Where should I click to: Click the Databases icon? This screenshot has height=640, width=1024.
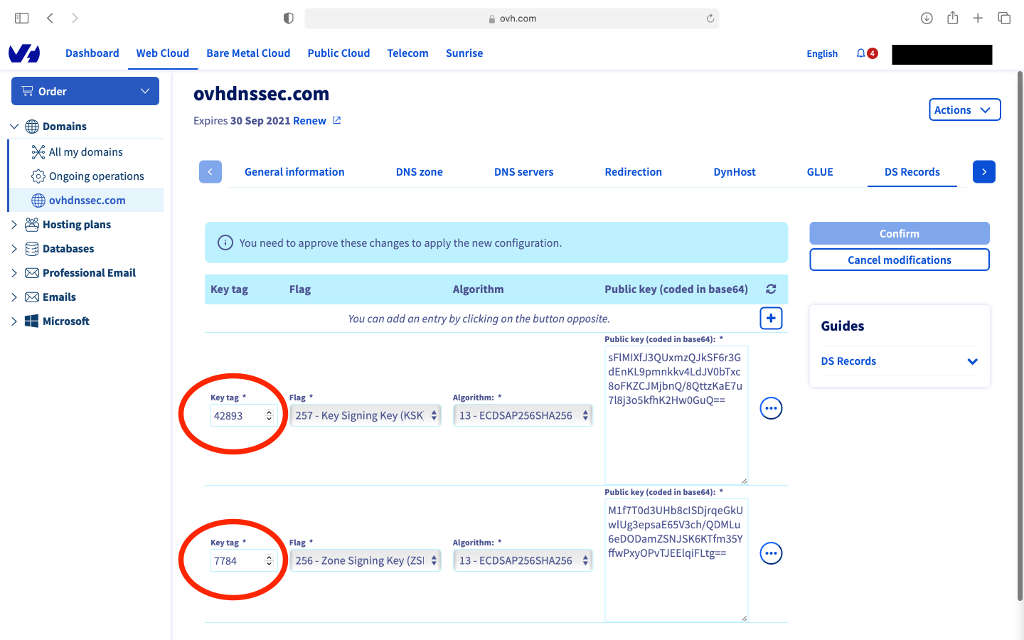31,249
